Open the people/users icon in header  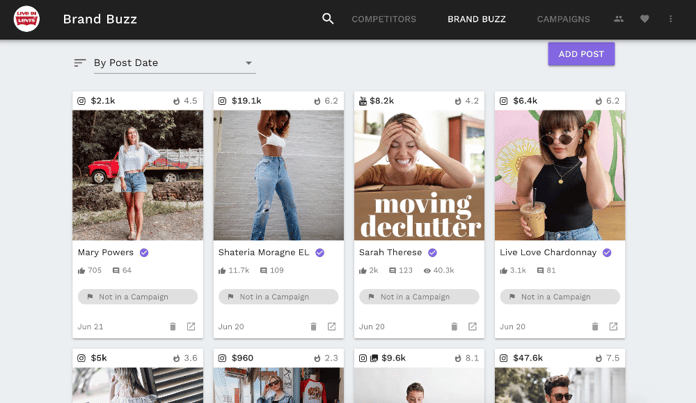619,19
